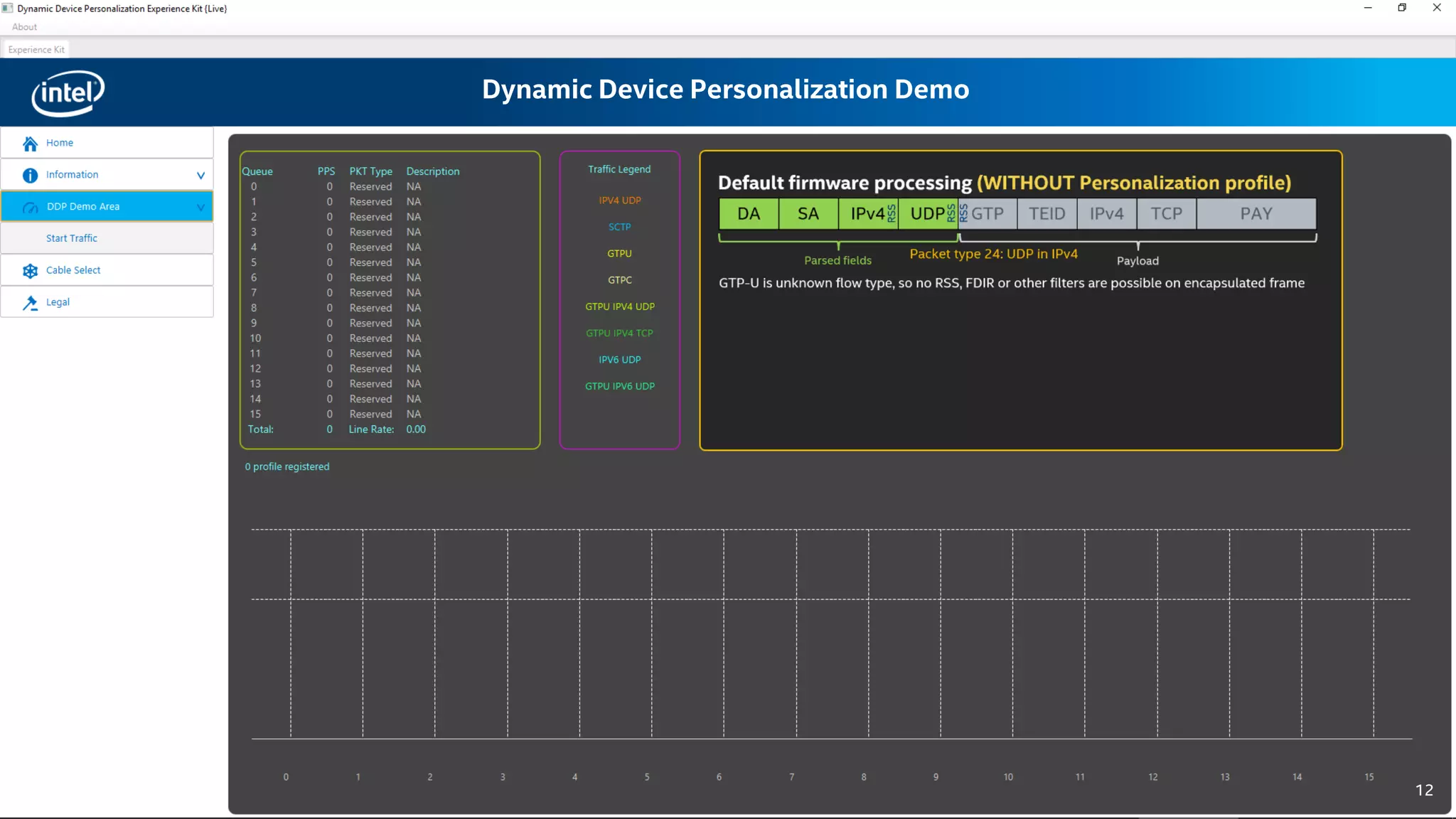The height and width of the screenshot is (819, 1456).
Task: Open Cable Select page
Action: 107,270
